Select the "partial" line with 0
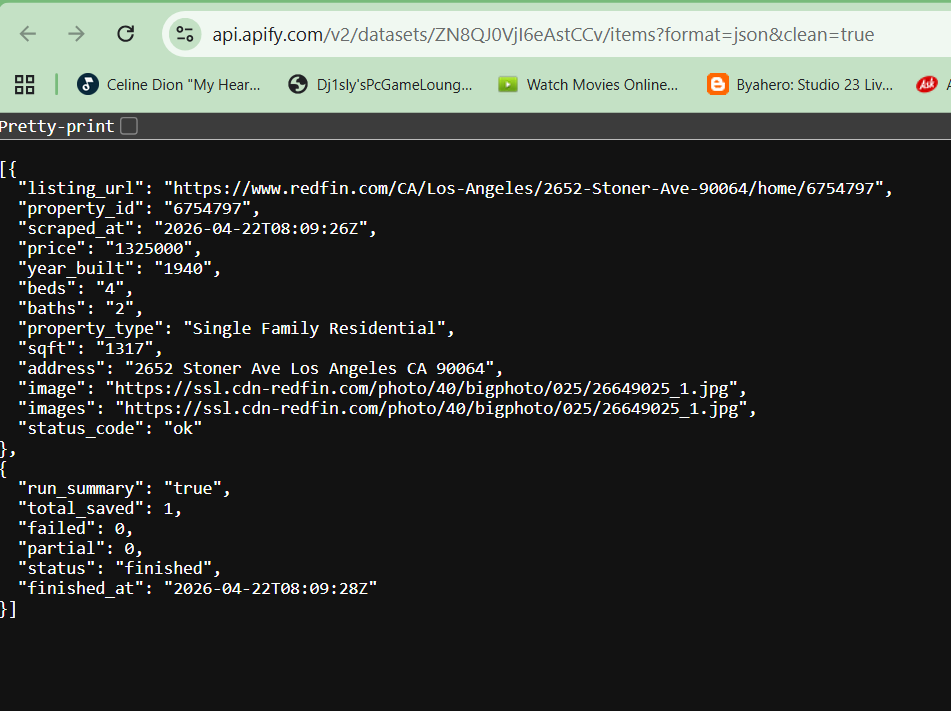The height and width of the screenshot is (711, 951). click(81, 549)
